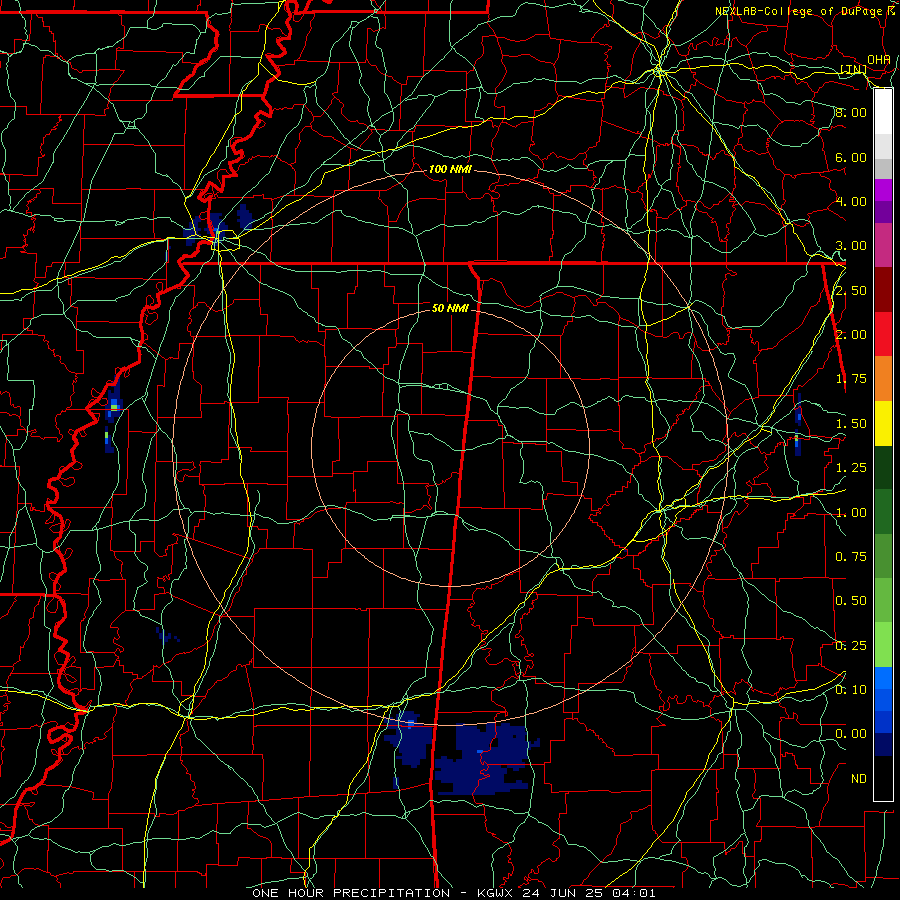Click the precipitation echoes at the upper-left road hub
Viewport: 900px width, 900px height.
click(216, 226)
